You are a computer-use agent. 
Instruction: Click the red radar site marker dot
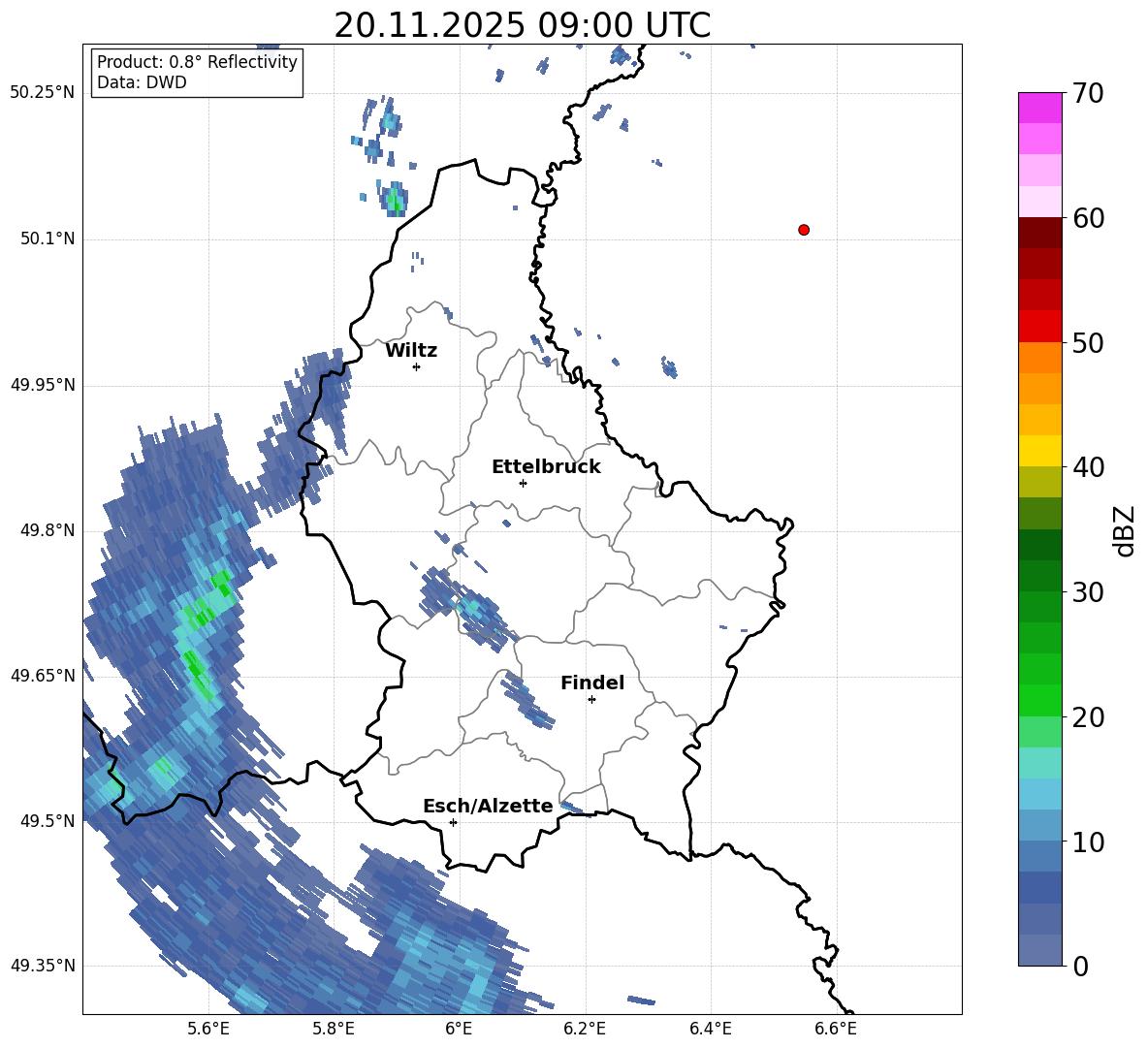pos(804,230)
